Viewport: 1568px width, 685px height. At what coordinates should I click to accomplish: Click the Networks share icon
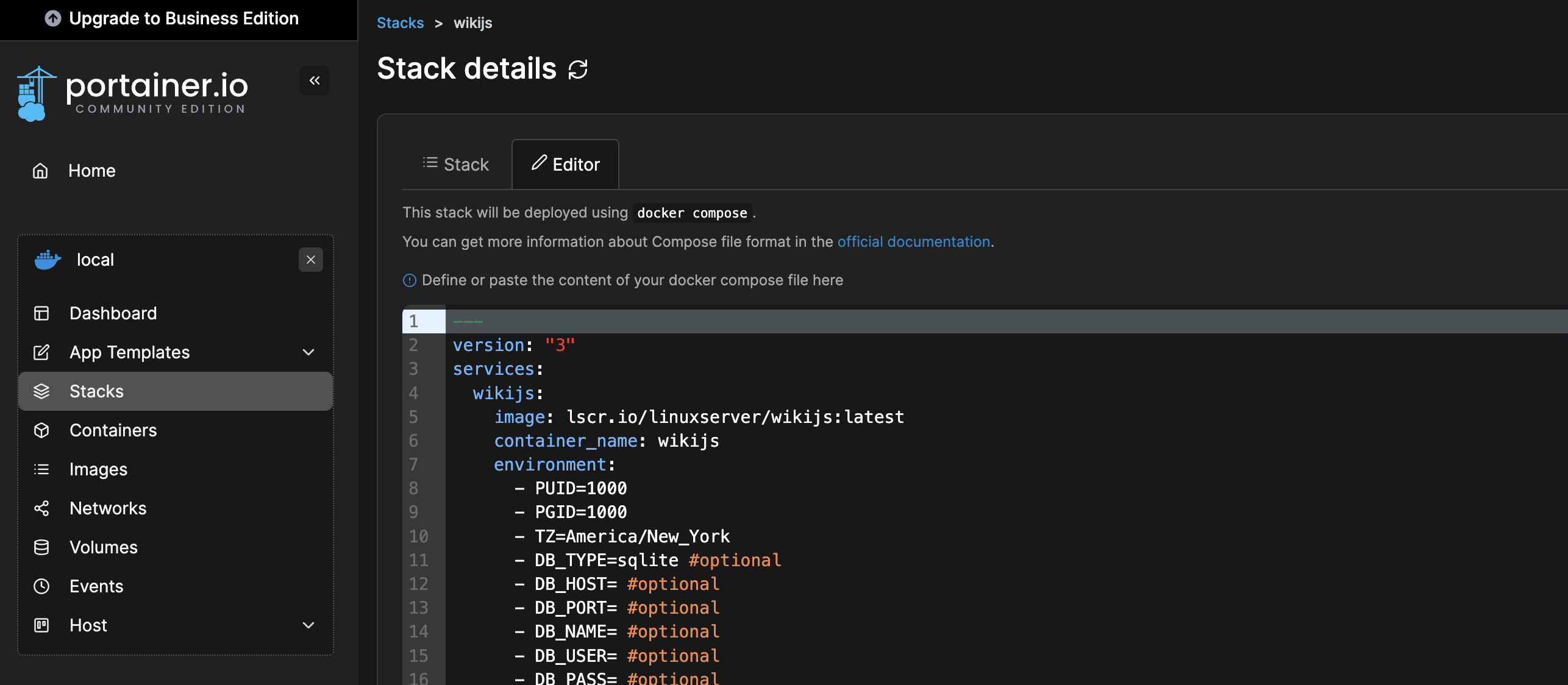tap(41, 508)
